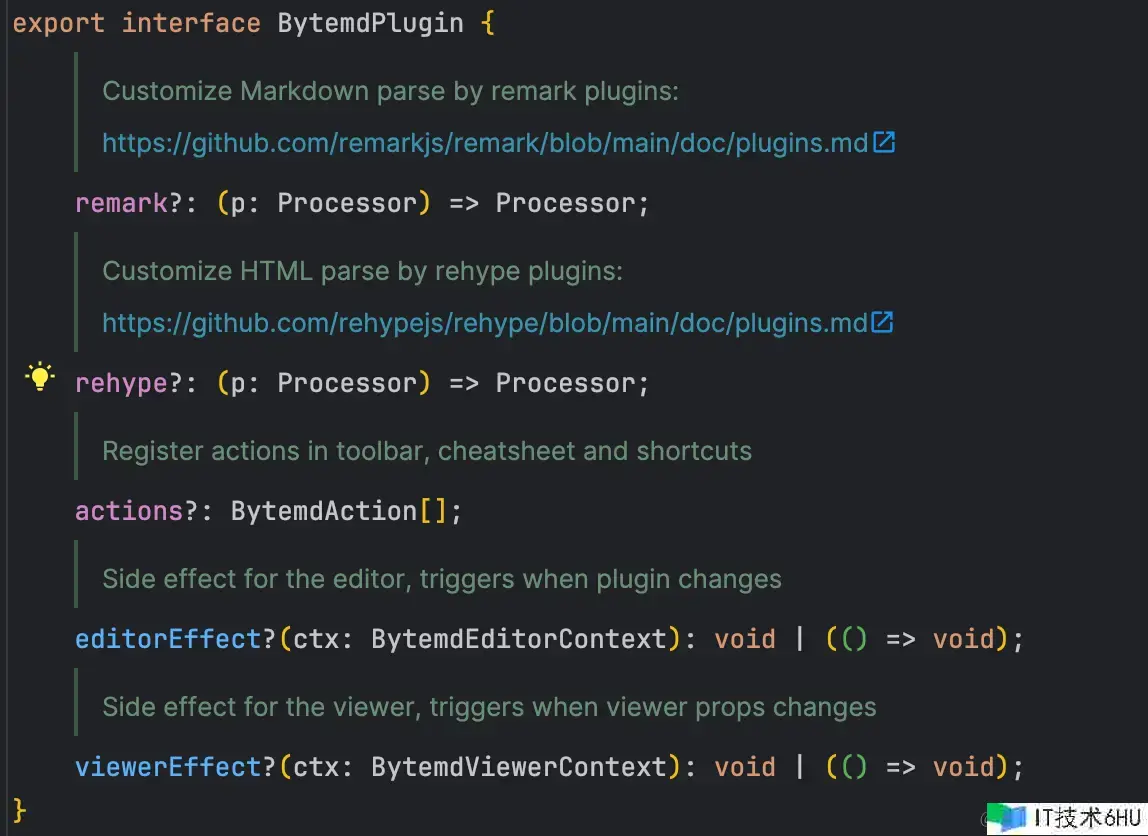Click the opening brace after BytemdPlugin
Viewport: 1148px width, 836px height.
[x=488, y=23]
